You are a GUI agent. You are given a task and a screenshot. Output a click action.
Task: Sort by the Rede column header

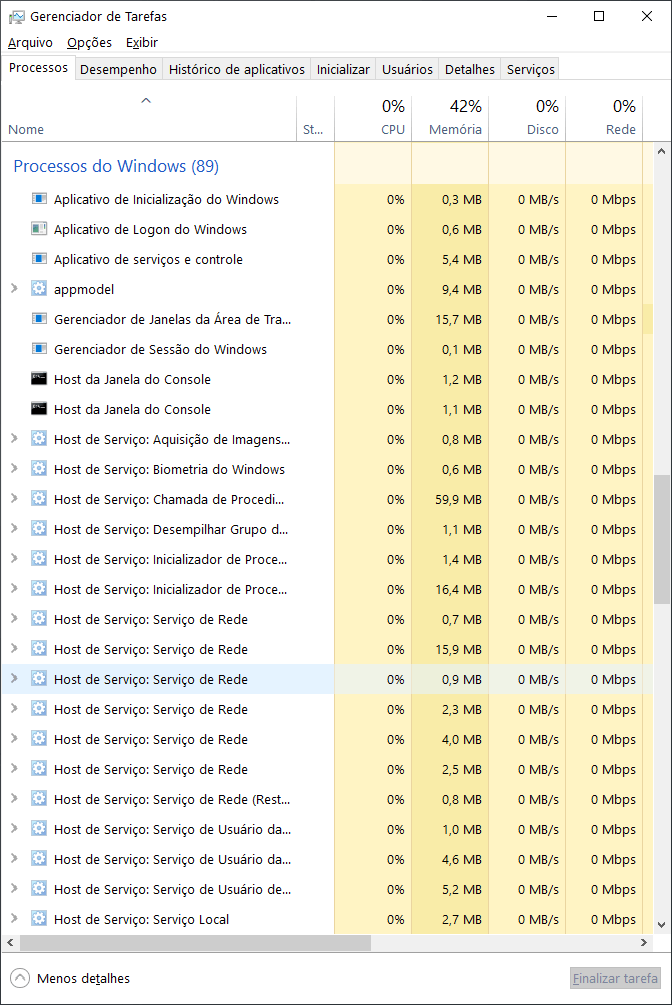[x=604, y=118]
